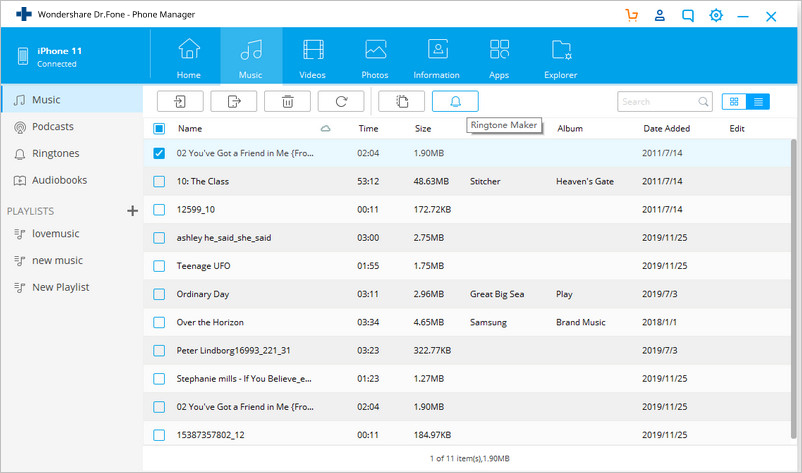Sort by the Date Added column header
Screen dimensions: 802x473
(666, 129)
